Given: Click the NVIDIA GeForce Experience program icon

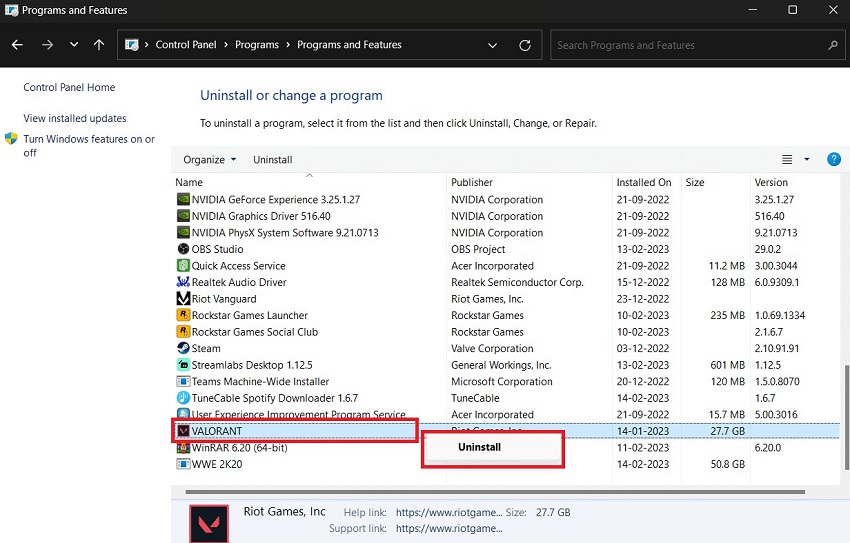Looking at the screenshot, I should [183, 199].
